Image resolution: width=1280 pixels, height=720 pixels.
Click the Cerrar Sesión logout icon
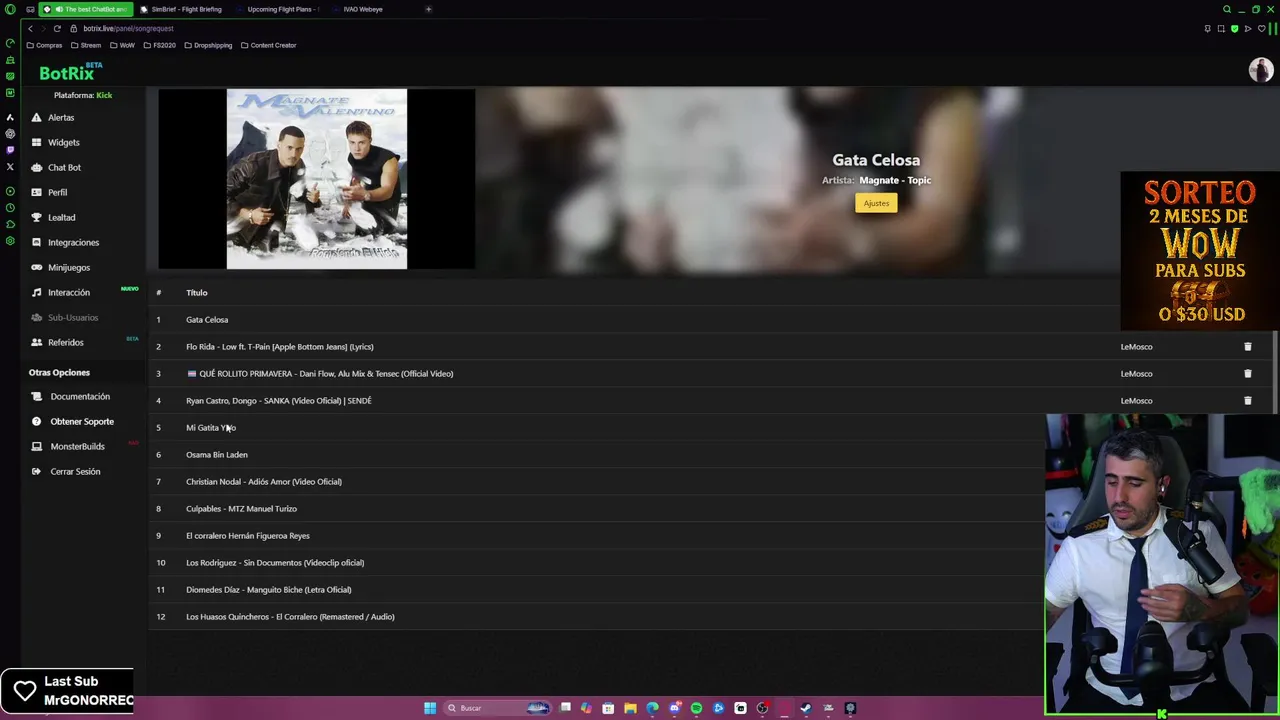point(37,471)
